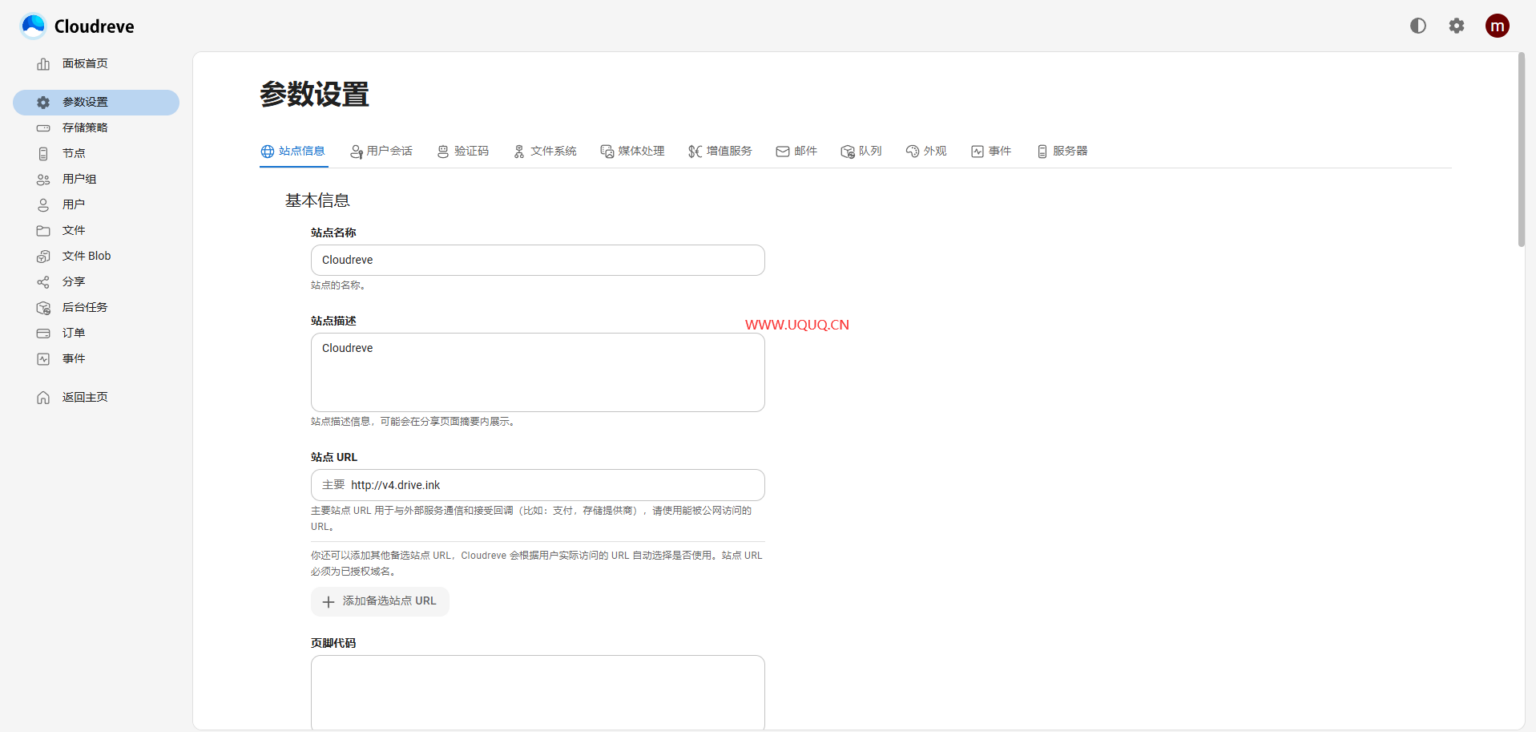This screenshot has height=732, width=1536.
Task: Click Cloudreve brand title text
Action: [x=94, y=27]
